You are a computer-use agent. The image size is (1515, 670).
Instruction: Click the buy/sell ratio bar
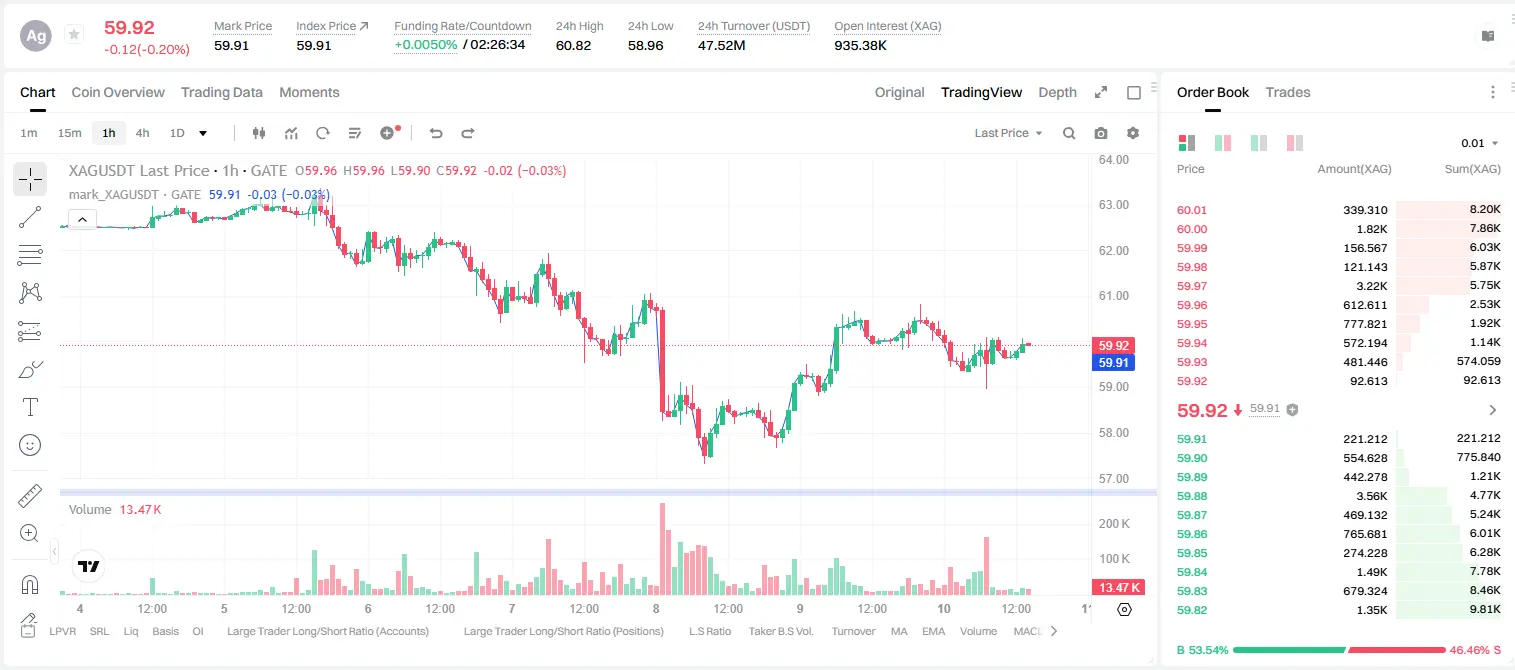pos(1339,650)
